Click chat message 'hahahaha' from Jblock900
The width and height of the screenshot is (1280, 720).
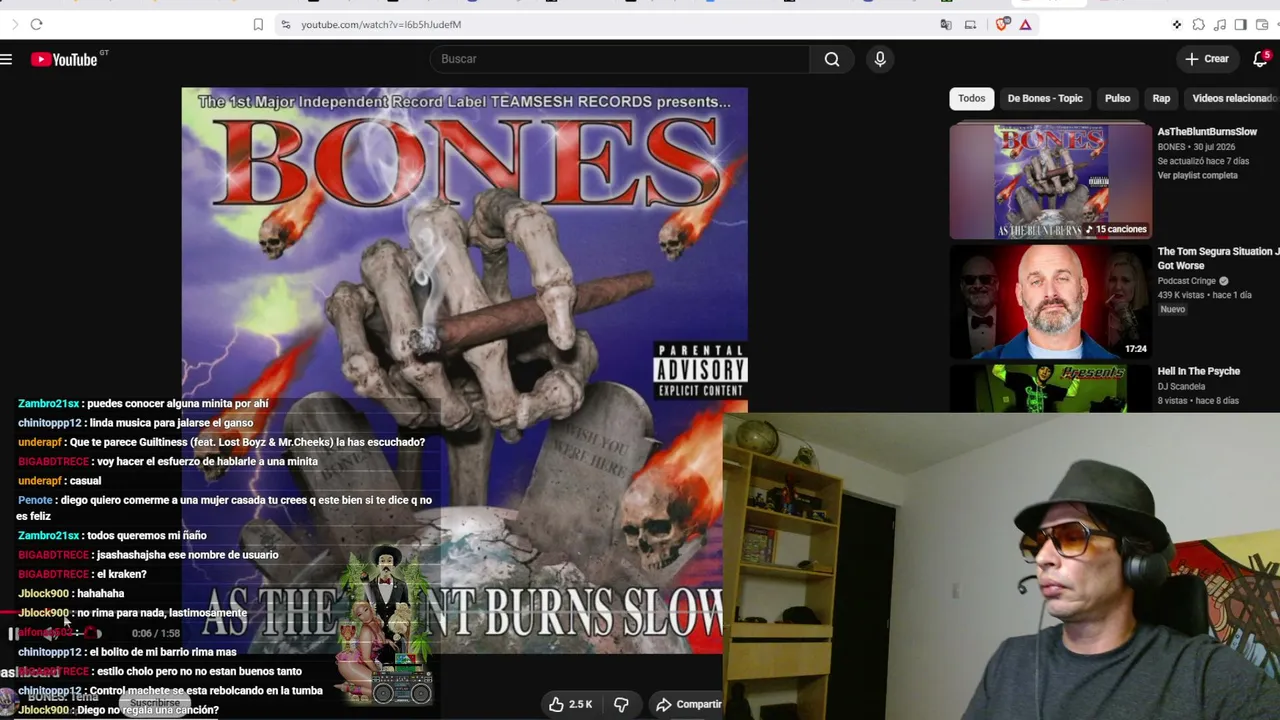[100, 594]
